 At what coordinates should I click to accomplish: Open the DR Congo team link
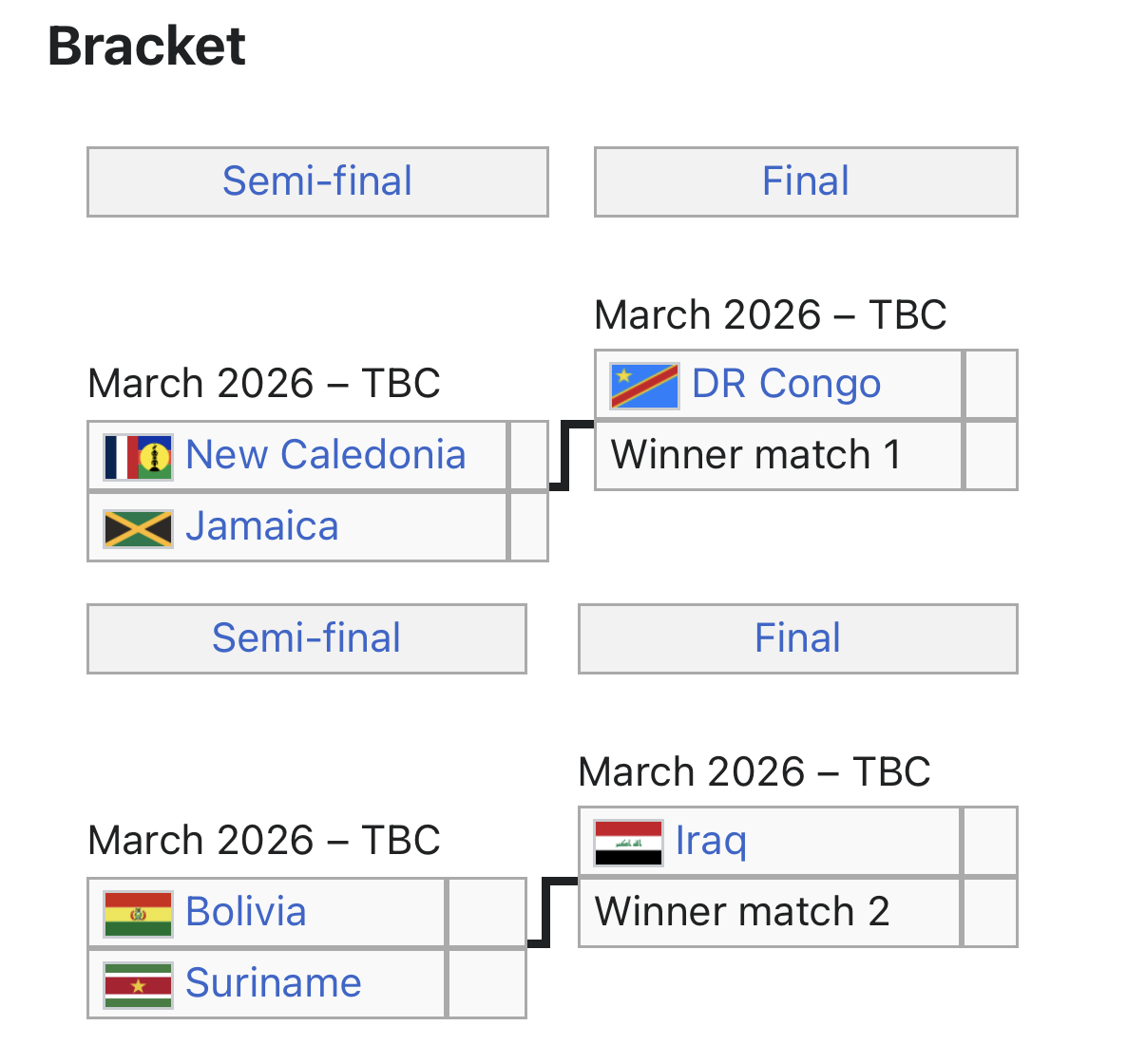click(x=786, y=384)
